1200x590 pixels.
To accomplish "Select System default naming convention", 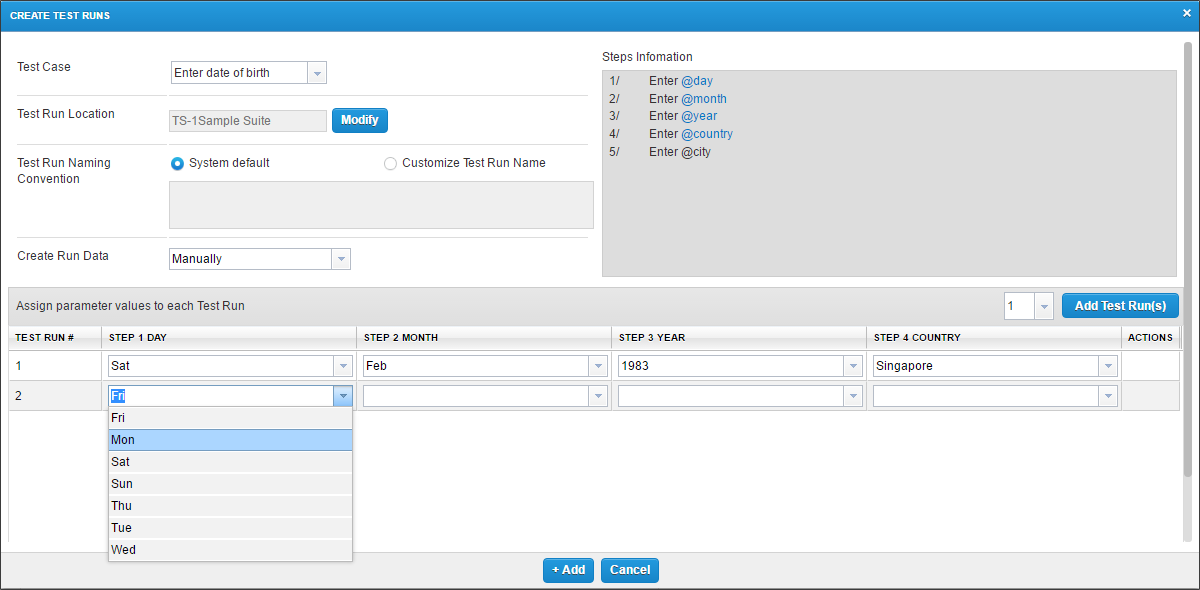I will 178,163.
